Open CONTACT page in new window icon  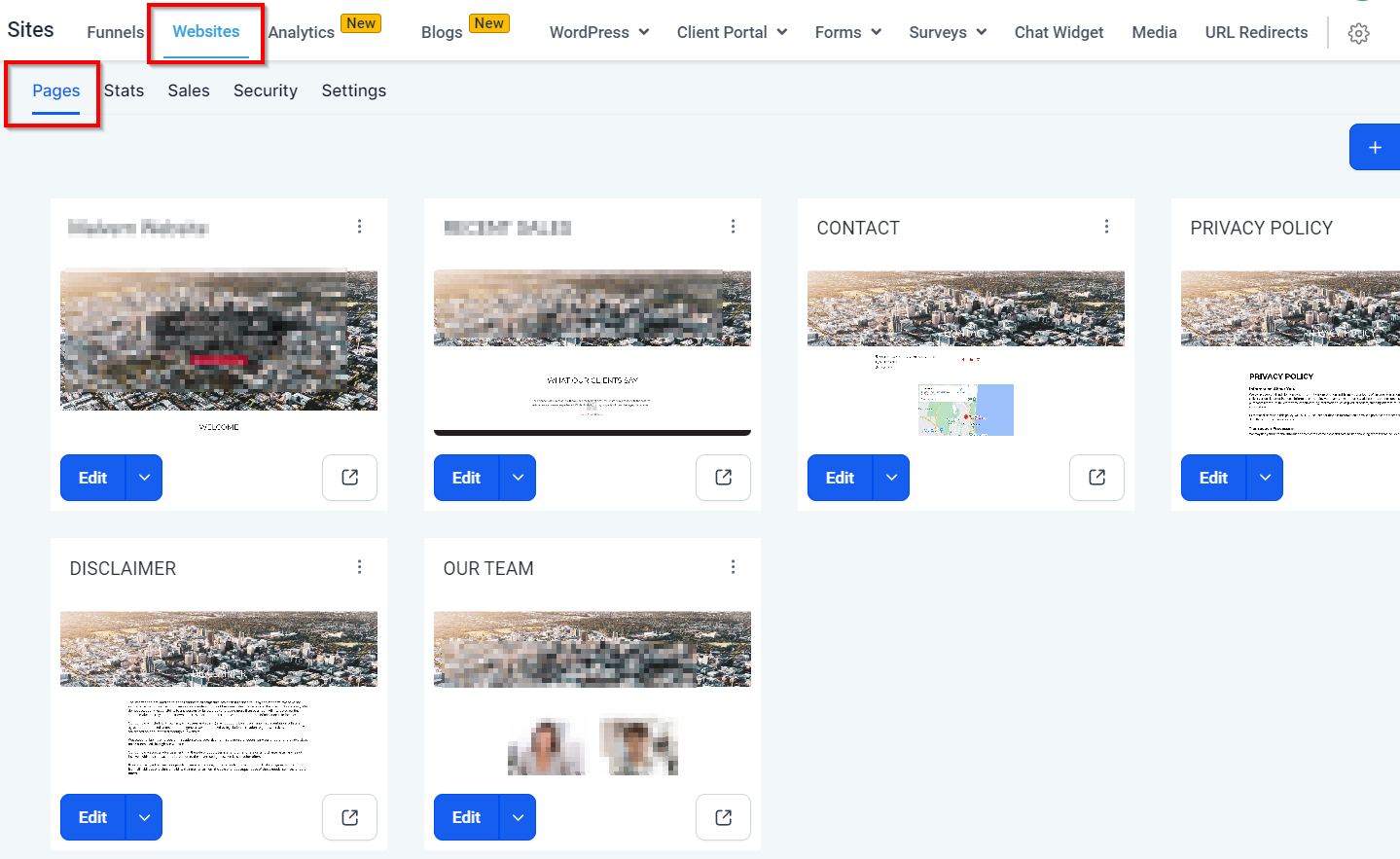(x=1096, y=478)
